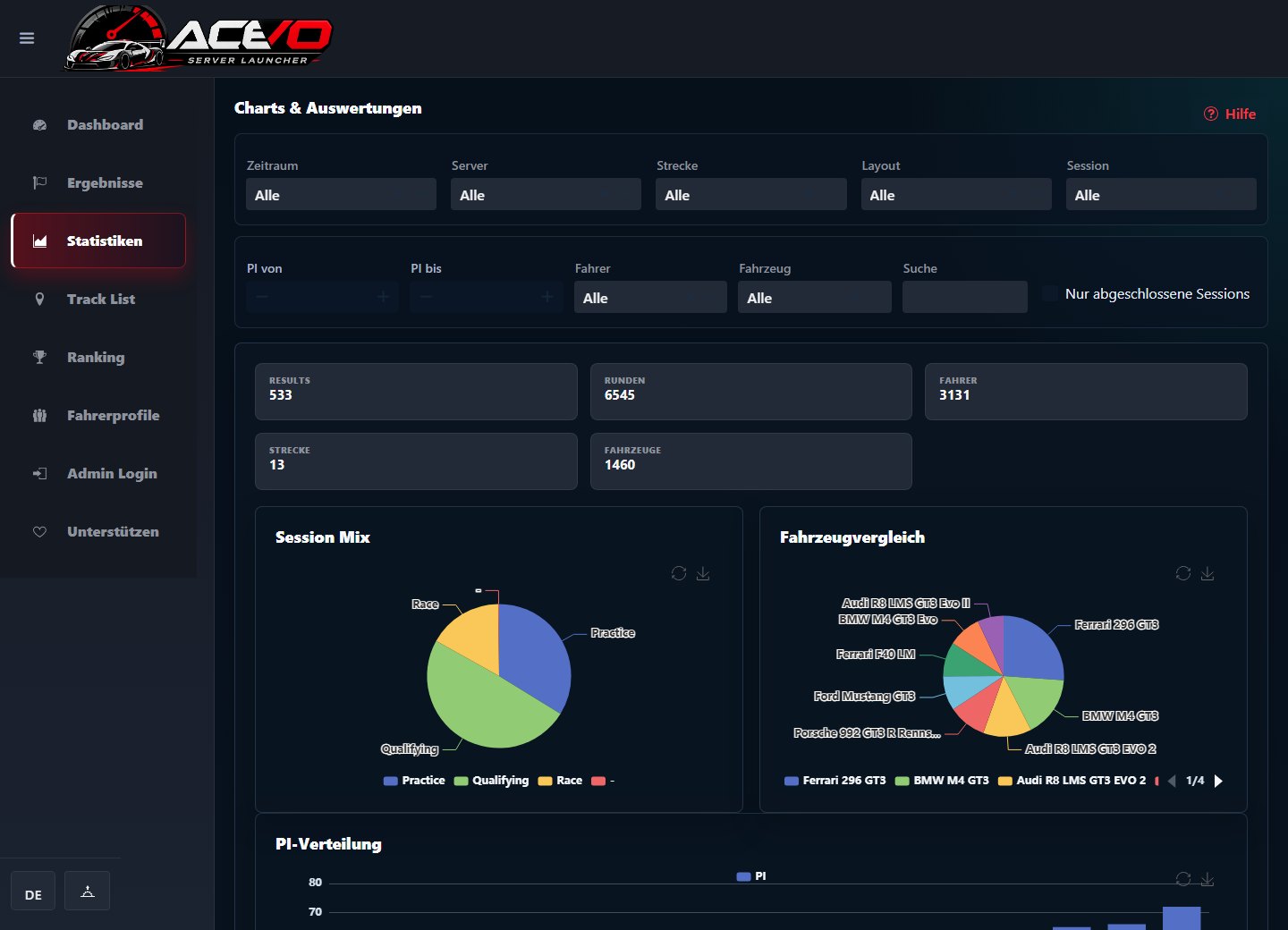Click the 'Porsche 992 GT3 R Renns...' pie label
This screenshot has width=1288, height=930.
point(867,733)
